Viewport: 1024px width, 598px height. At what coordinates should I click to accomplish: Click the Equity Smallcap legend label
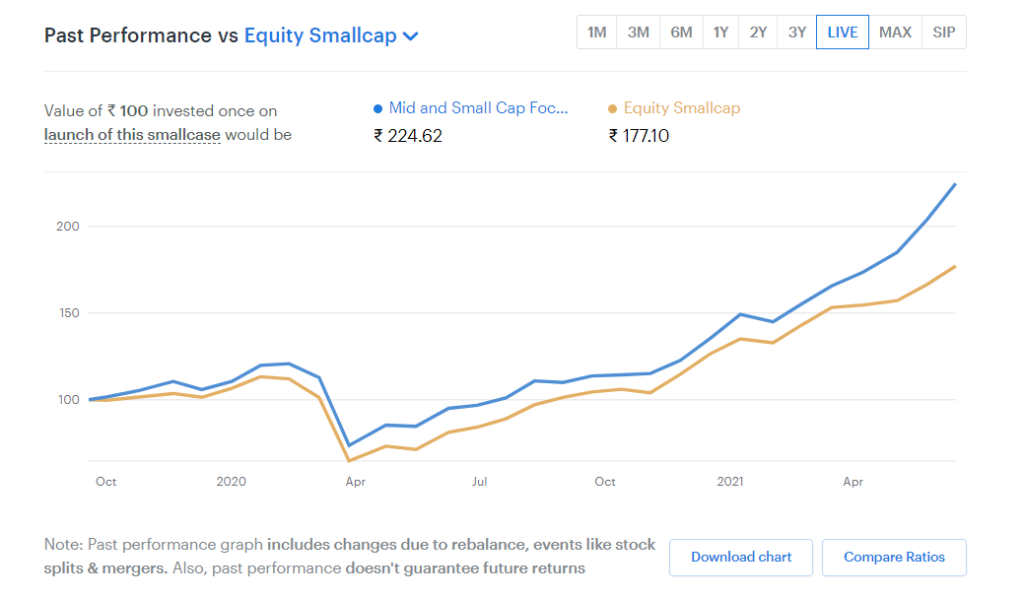click(682, 108)
